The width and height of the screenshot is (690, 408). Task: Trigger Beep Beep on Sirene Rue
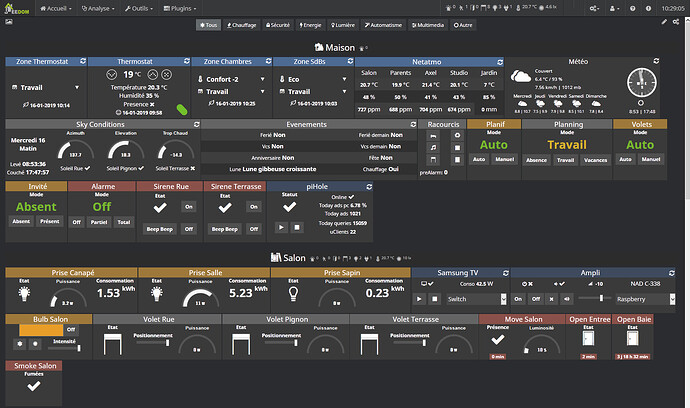coord(159,229)
